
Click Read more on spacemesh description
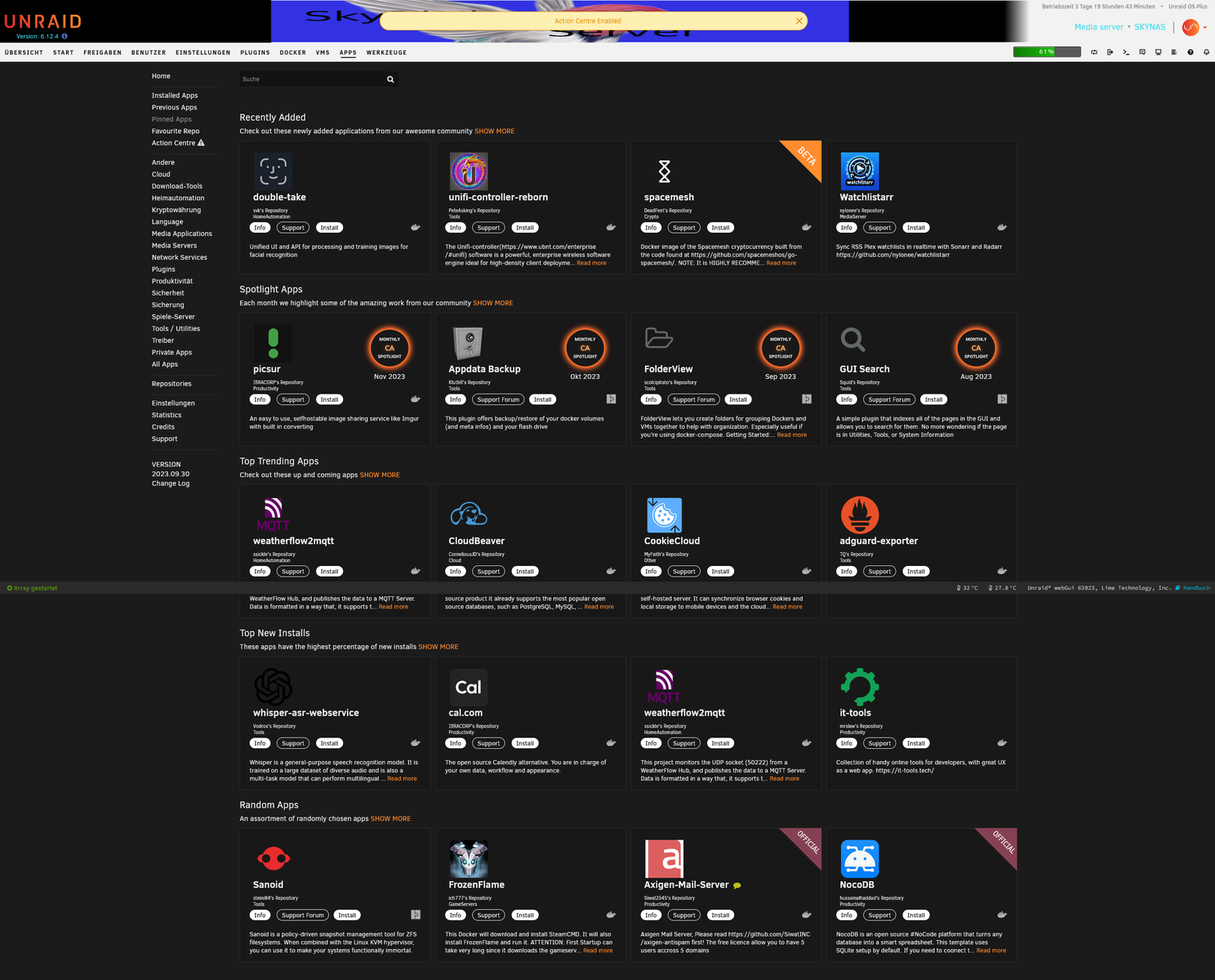coord(781,263)
